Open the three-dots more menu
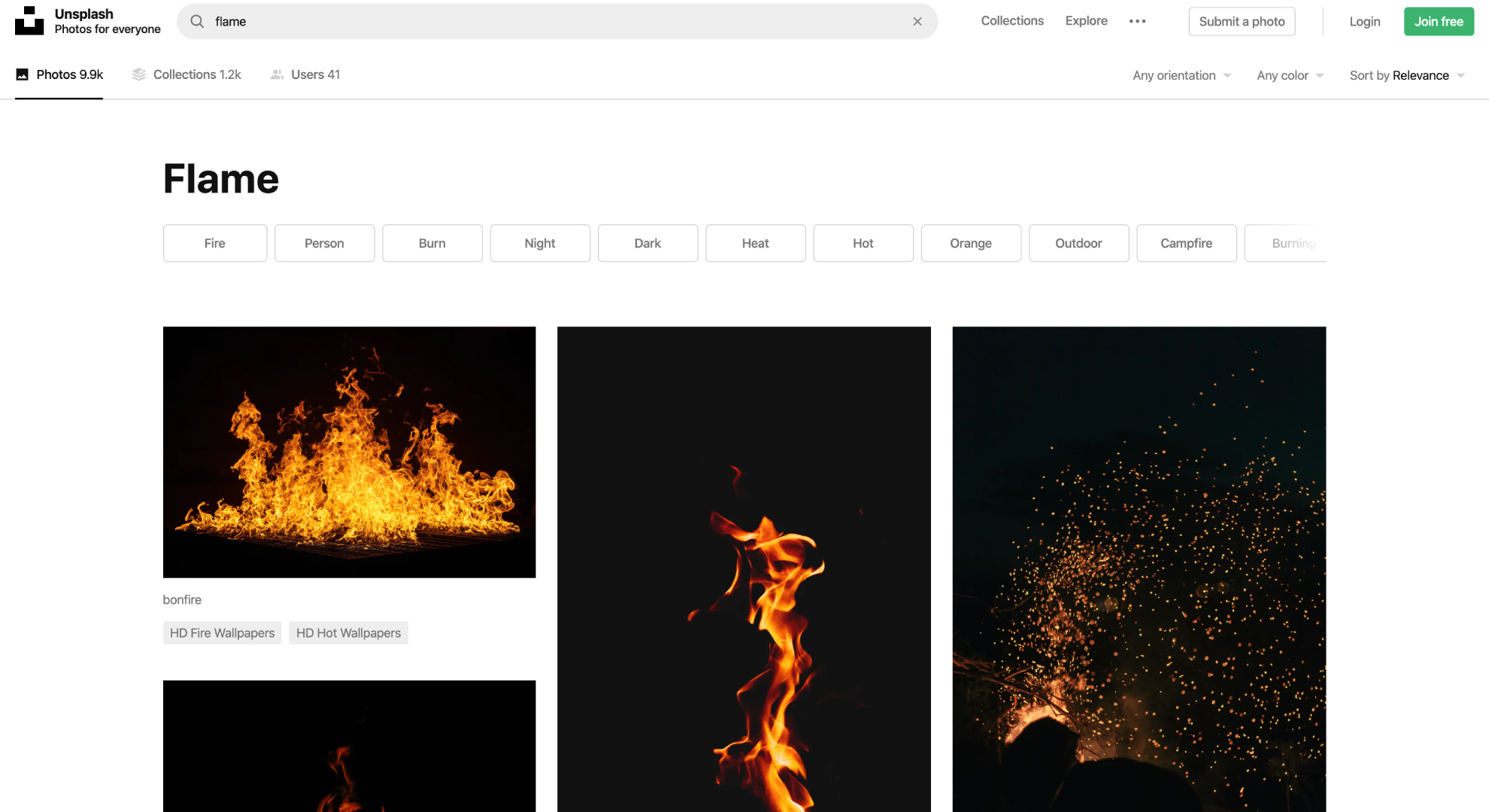Screen dimensions: 1489x812 1137,21
